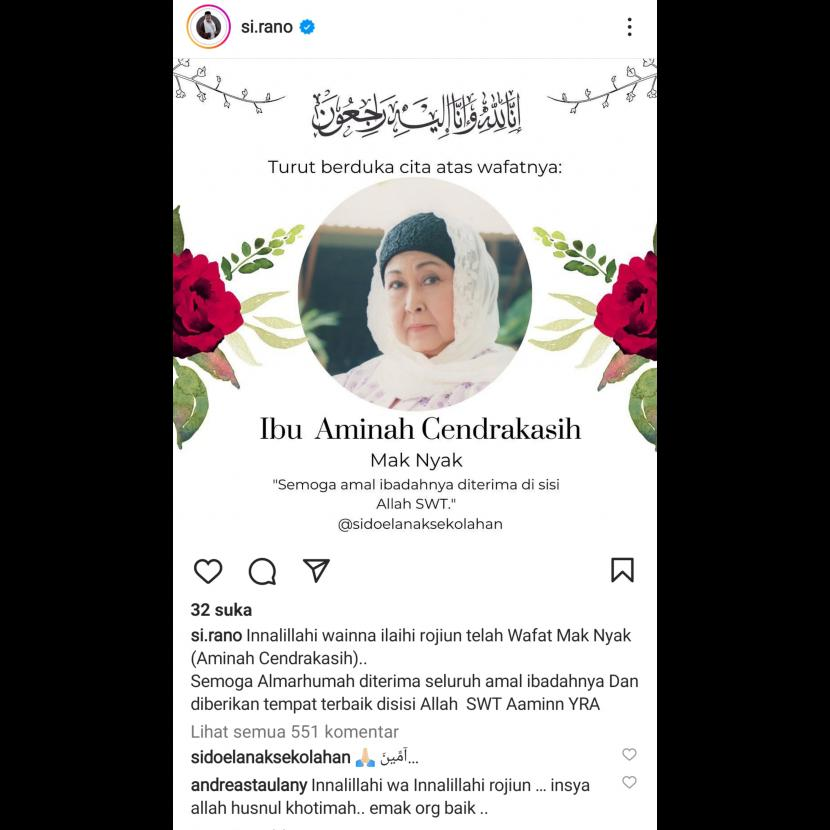Open comments via the speech bubble icon

point(263,571)
